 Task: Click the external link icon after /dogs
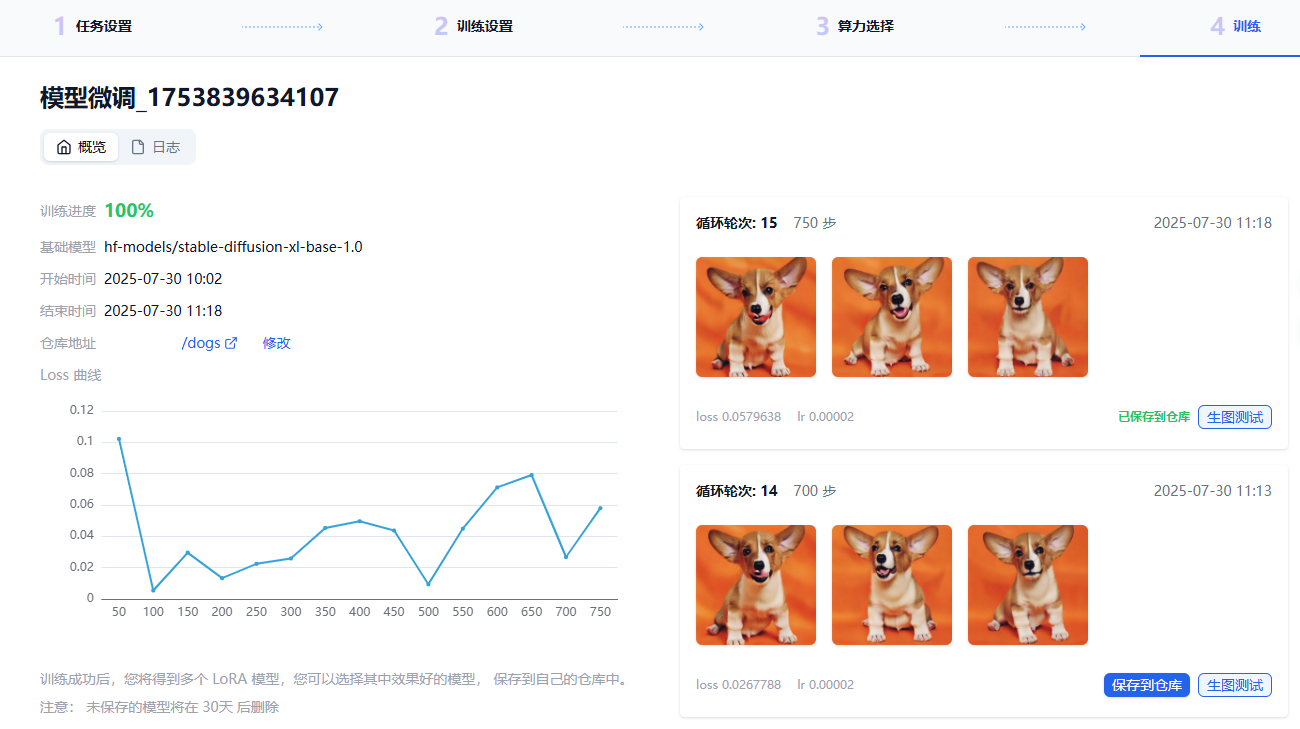coord(231,343)
